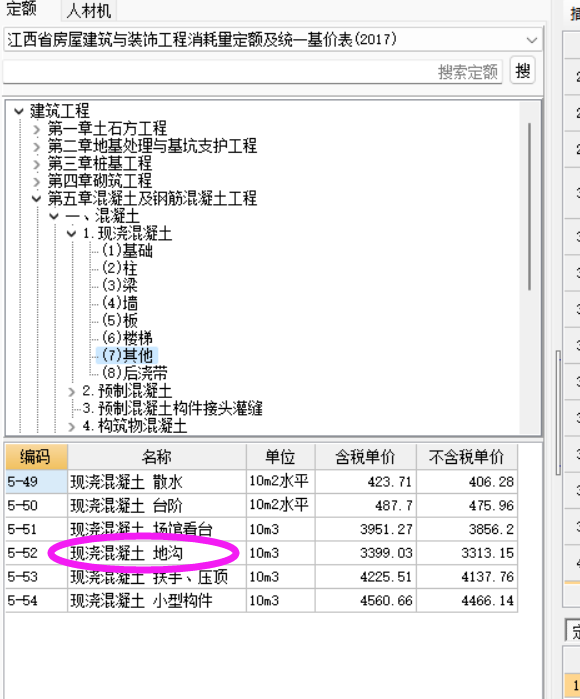Click the 名称 column header
The height and width of the screenshot is (699, 580).
pyautogui.click(x=156, y=457)
